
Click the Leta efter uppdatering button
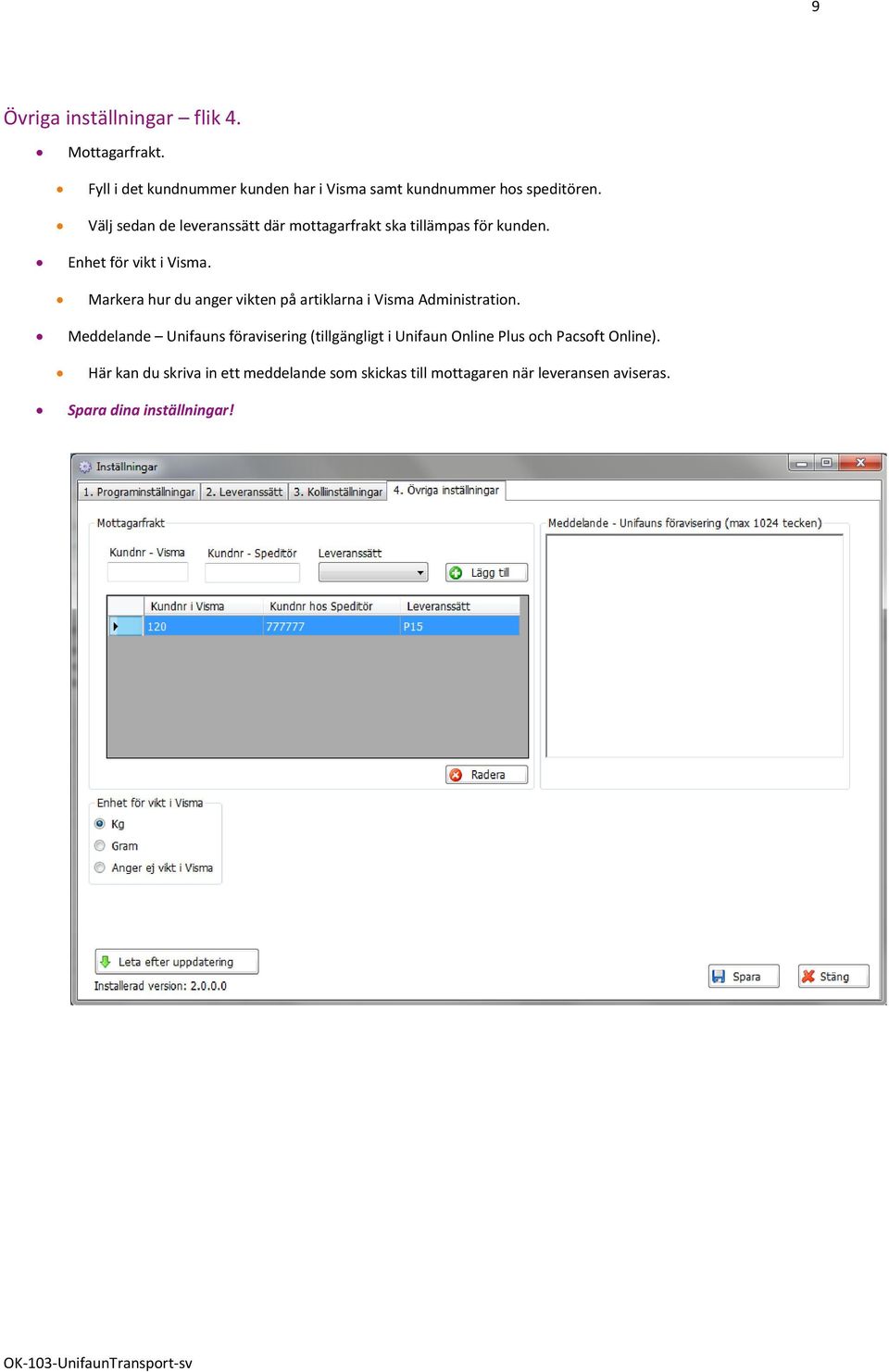tap(176, 962)
